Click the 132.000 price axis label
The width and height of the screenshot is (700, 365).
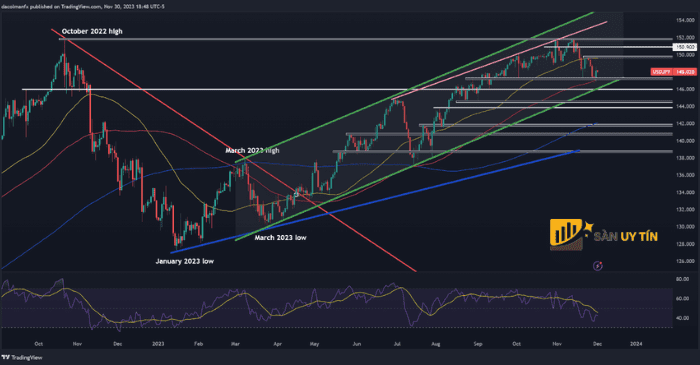[684, 210]
